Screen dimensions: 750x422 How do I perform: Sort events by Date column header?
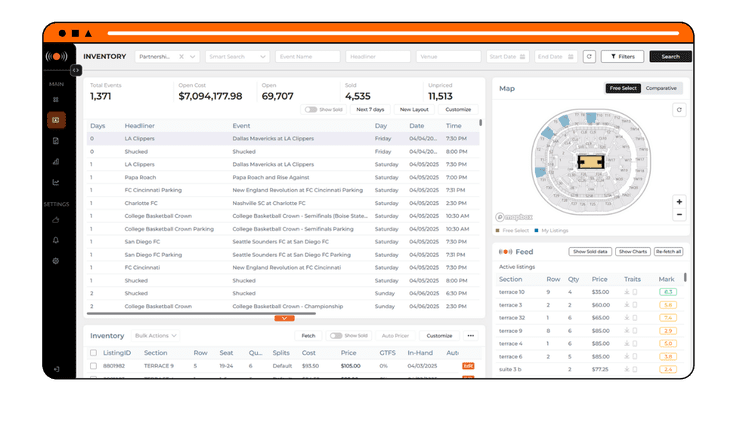417,126
